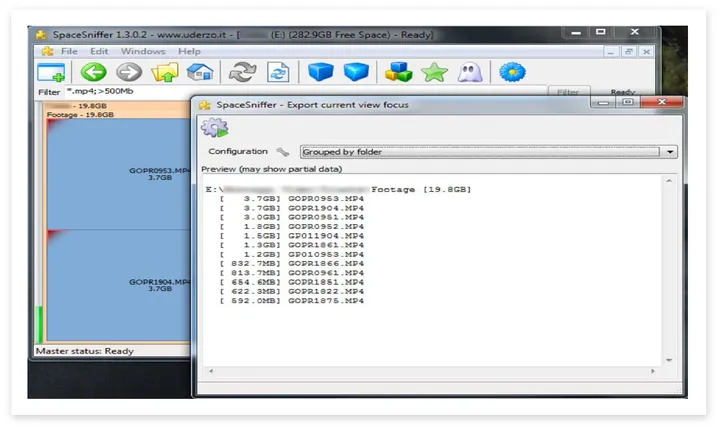Click the preview scroll-down arrow
This screenshot has height=430, width=720.
pyautogui.click(x=669, y=360)
